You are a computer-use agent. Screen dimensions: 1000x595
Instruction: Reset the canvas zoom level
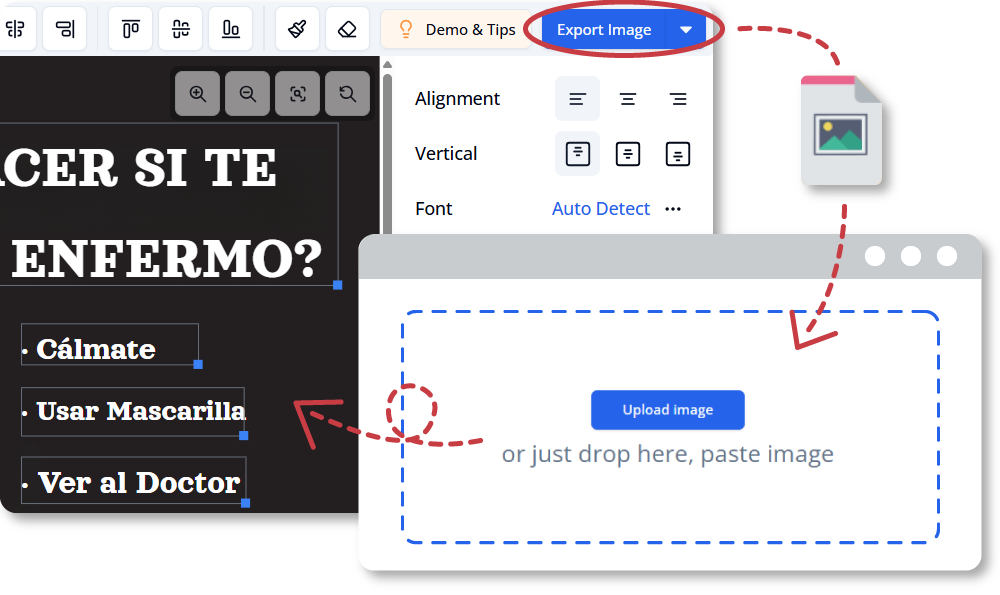pos(347,94)
